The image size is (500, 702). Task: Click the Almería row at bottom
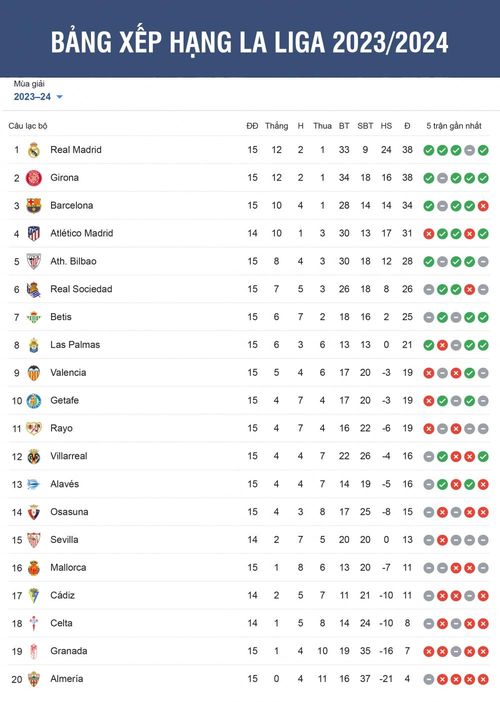pyautogui.click(x=250, y=679)
